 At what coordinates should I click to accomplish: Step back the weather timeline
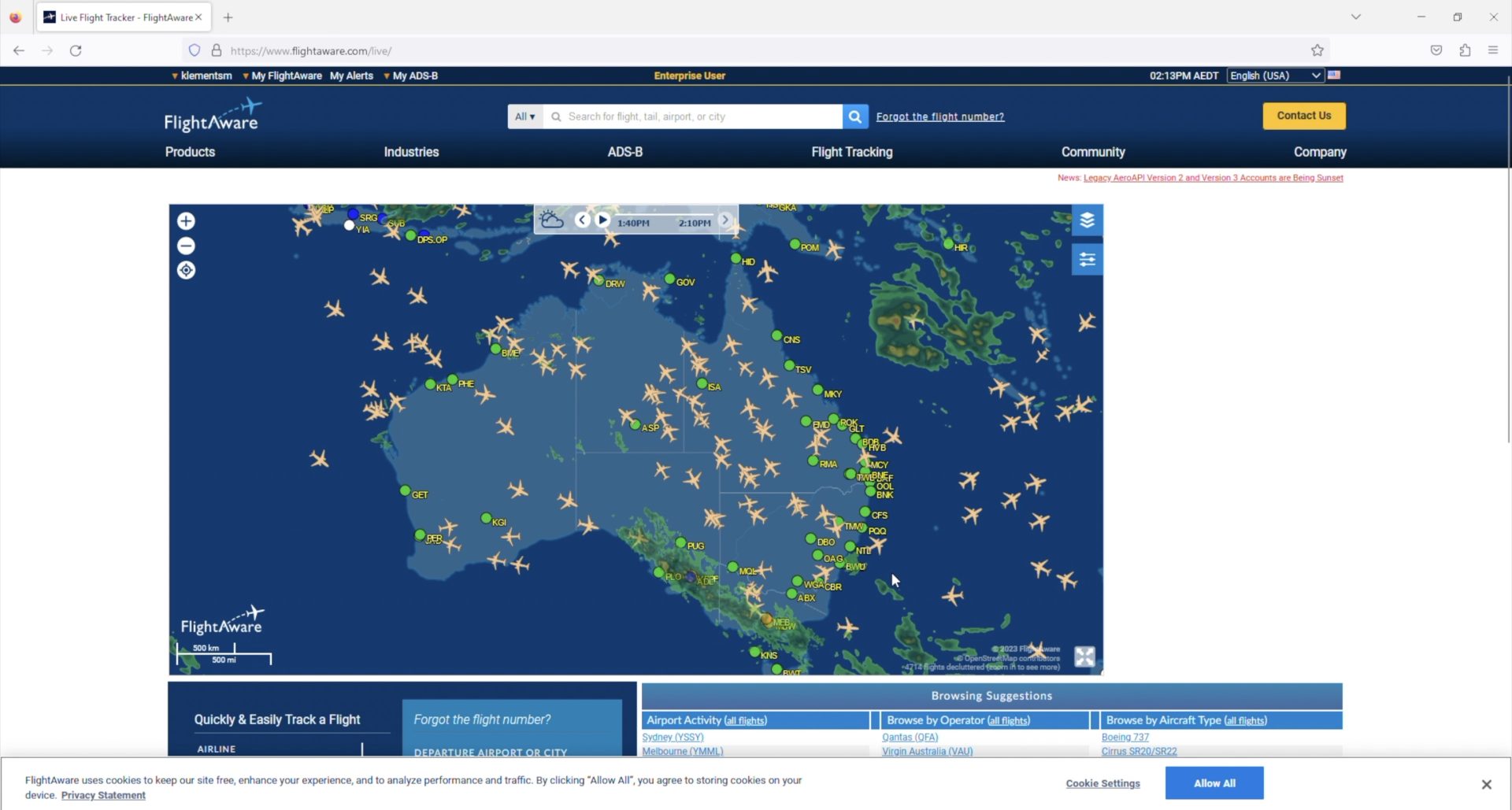coord(582,220)
